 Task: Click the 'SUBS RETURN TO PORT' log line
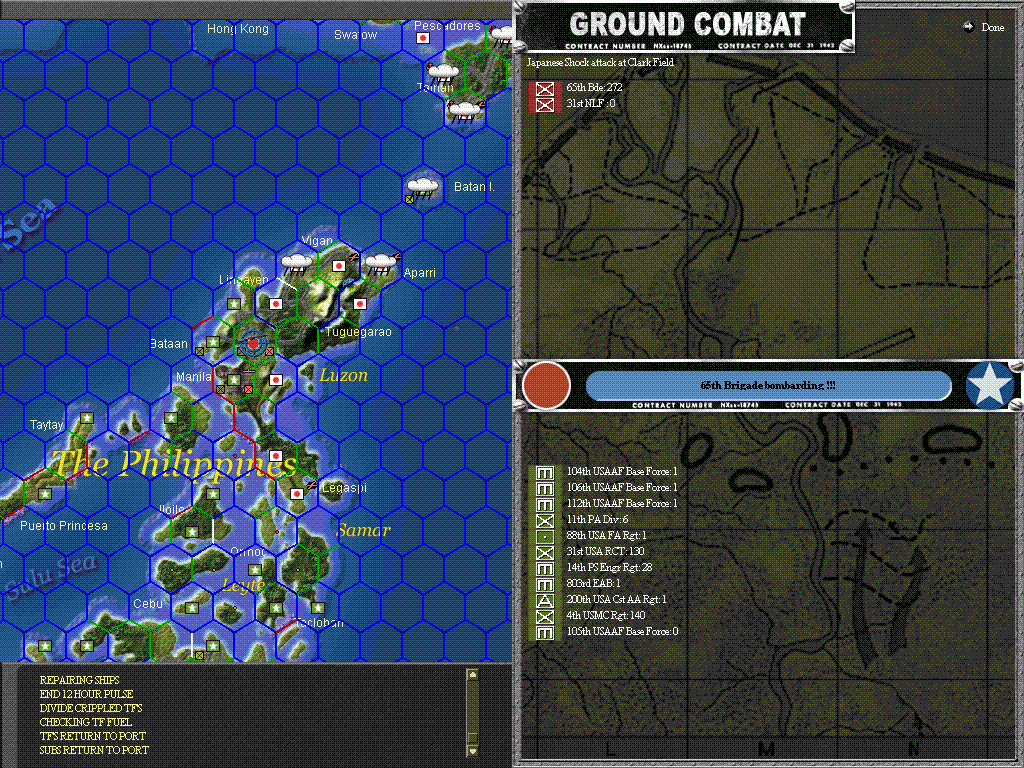point(94,750)
